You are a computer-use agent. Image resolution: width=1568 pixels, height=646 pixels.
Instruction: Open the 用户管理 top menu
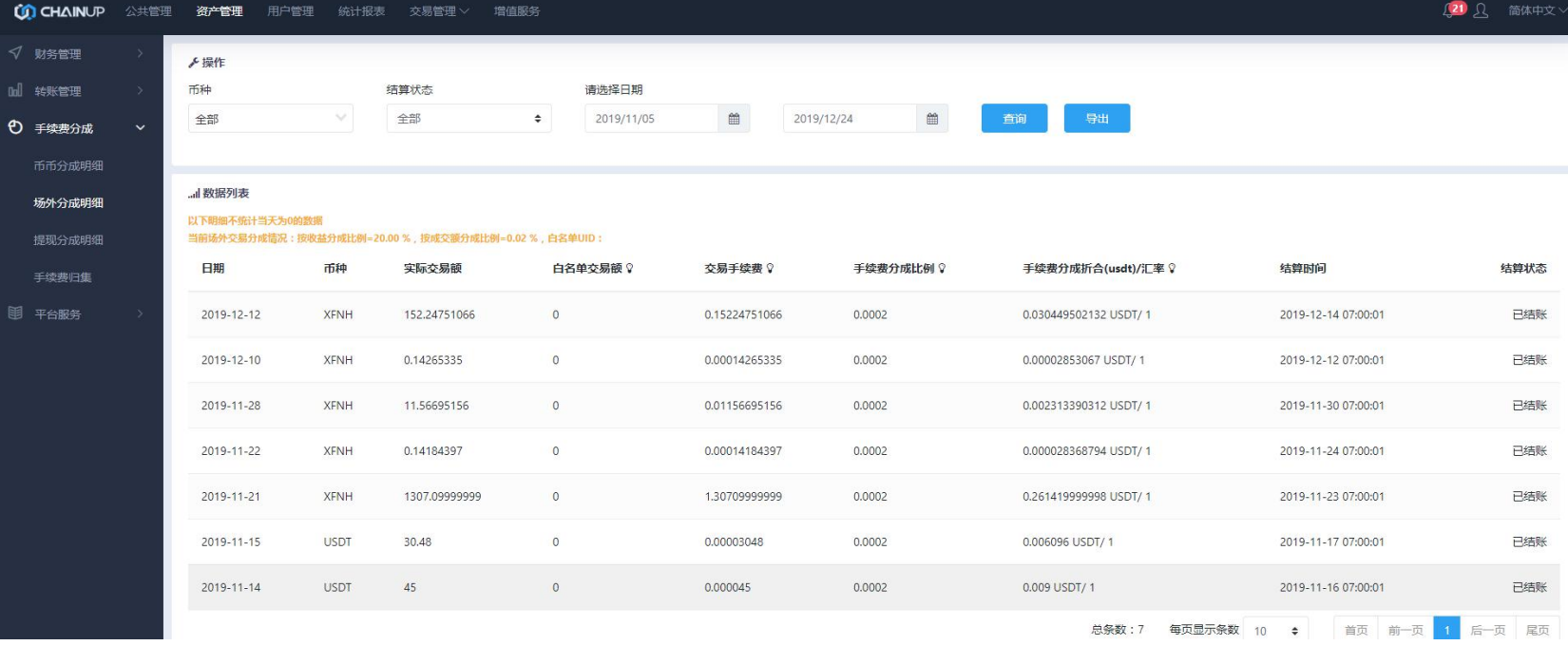coord(291,11)
